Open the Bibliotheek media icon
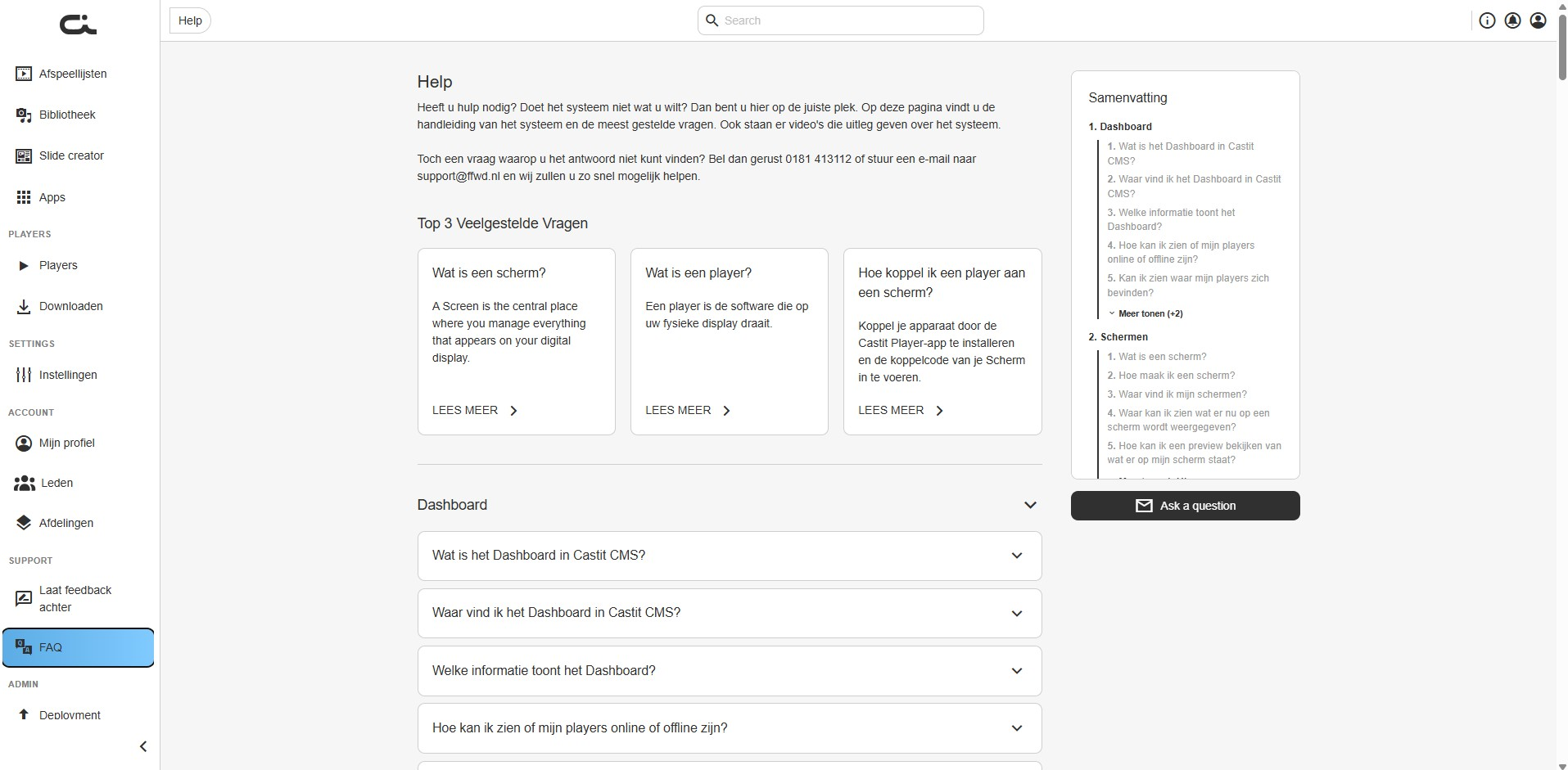Viewport: 1568px width, 770px height. coord(24,115)
